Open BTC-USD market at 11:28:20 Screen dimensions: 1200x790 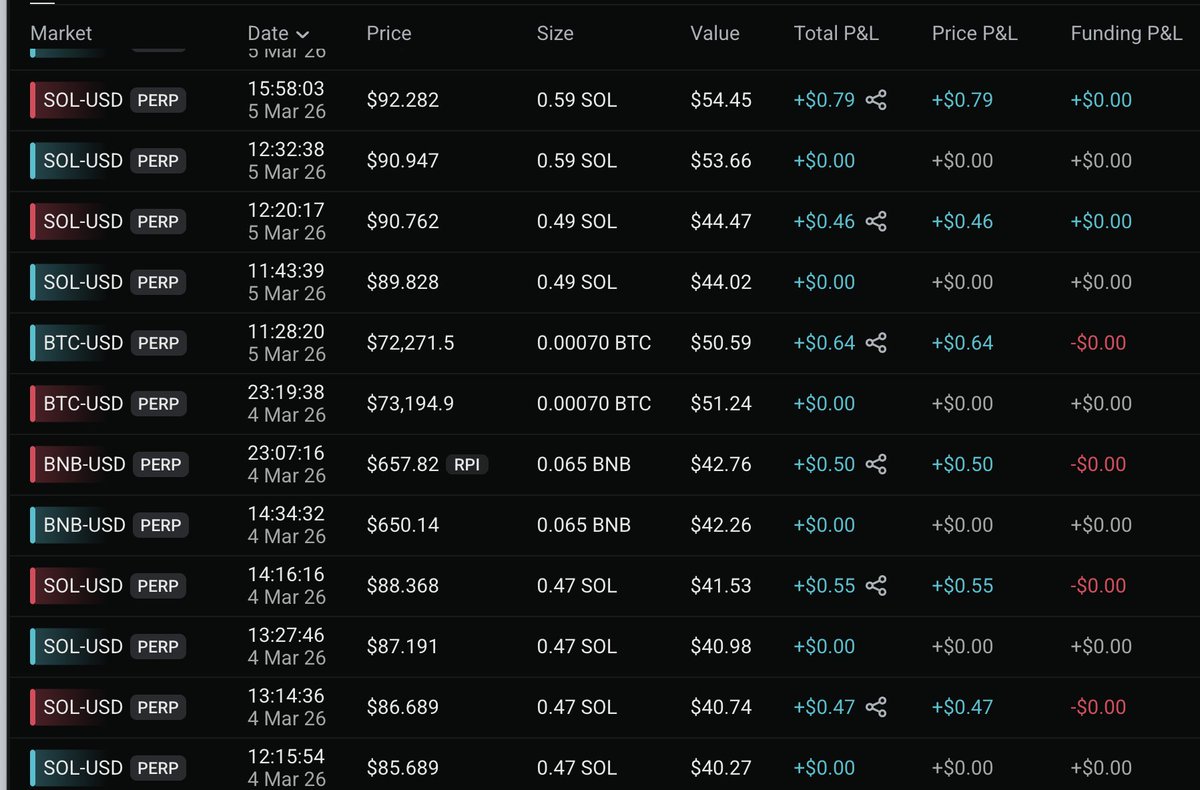click(83, 343)
